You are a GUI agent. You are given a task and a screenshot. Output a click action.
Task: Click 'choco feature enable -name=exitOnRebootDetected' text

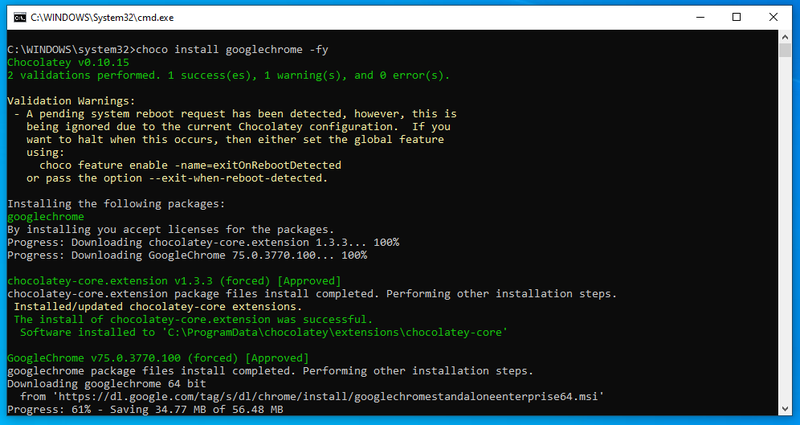click(x=190, y=165)
